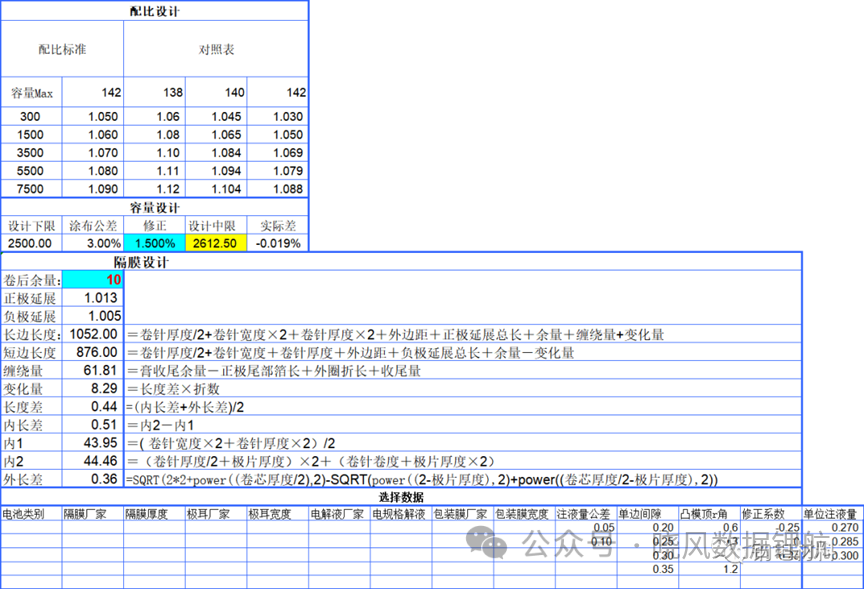This screenshot has height=589, width=864.
Task: Click the 设计下限 header cell
Action: [x=32, y=226]
